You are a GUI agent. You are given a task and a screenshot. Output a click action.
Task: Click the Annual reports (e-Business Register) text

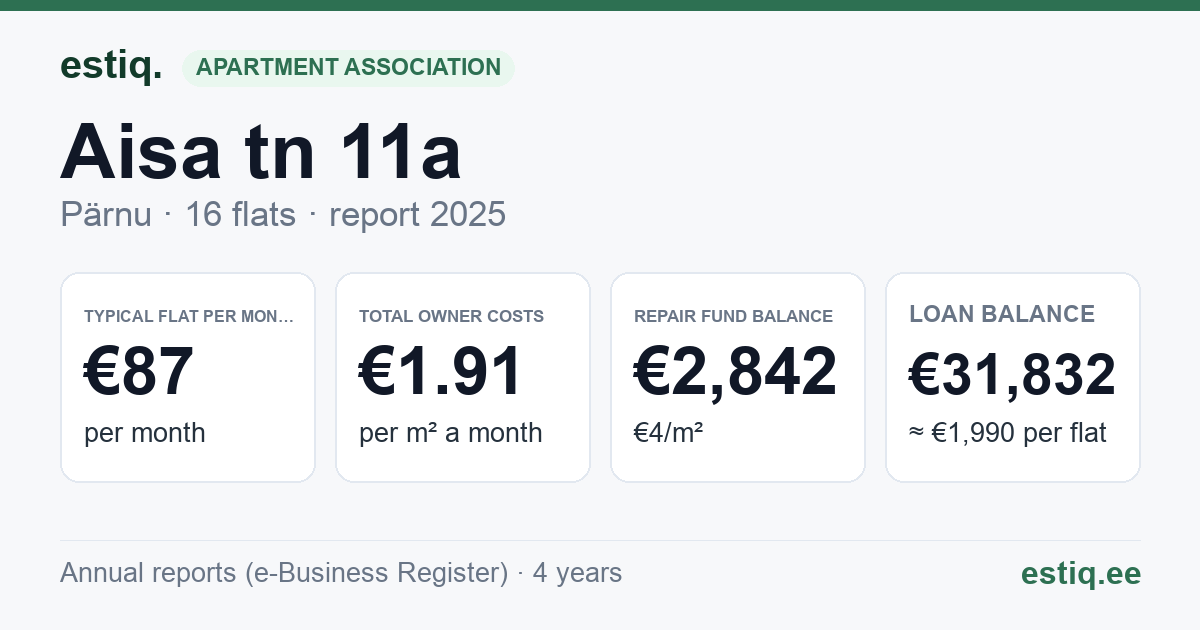pos(285,573)
